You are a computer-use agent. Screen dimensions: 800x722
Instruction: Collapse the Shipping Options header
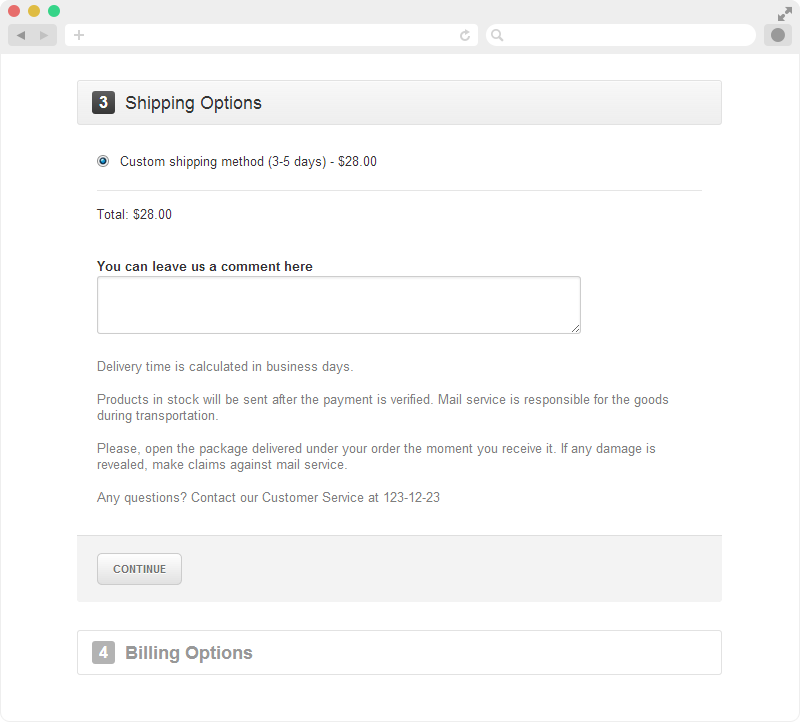point(399,103)
